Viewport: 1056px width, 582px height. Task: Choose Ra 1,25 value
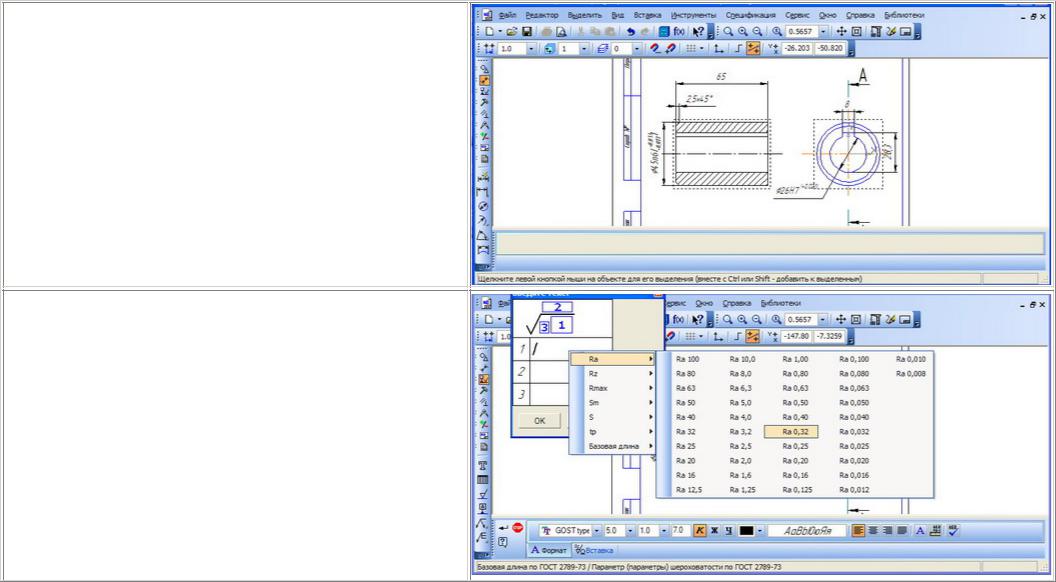click(x=742, y=490)
